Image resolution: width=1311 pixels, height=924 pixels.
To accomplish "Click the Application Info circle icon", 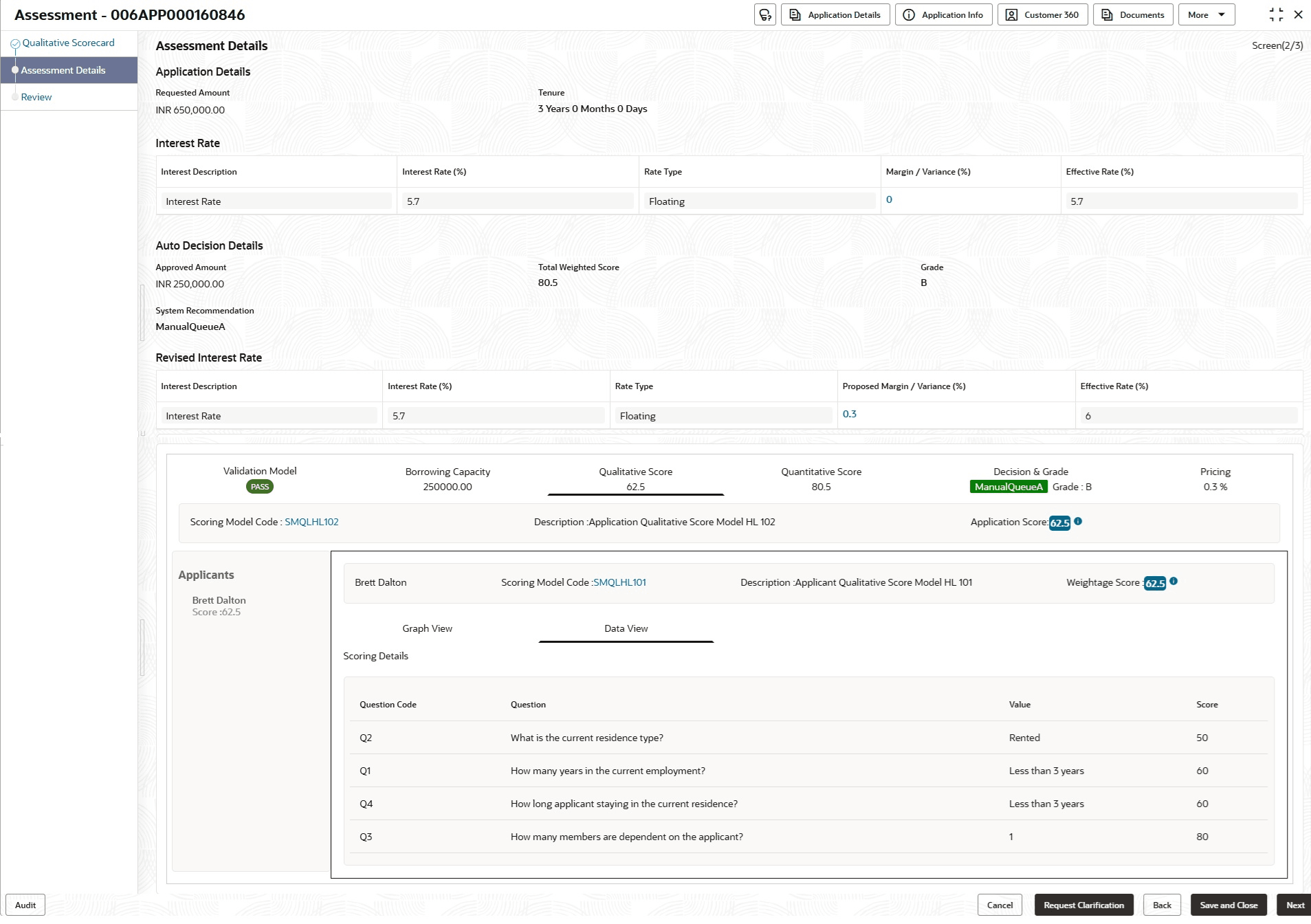I will point(909,15).
